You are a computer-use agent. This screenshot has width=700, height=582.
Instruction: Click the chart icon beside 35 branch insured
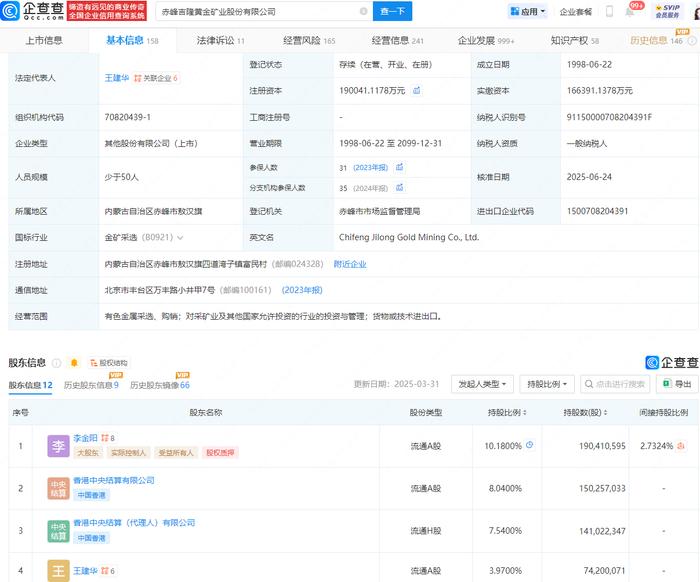coord(400,187)
